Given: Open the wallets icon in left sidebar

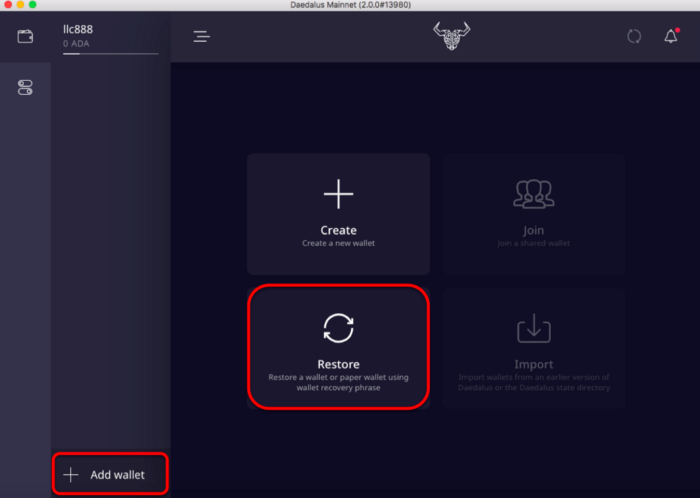Looking at the screenshot, I should [x=25, y=37].
